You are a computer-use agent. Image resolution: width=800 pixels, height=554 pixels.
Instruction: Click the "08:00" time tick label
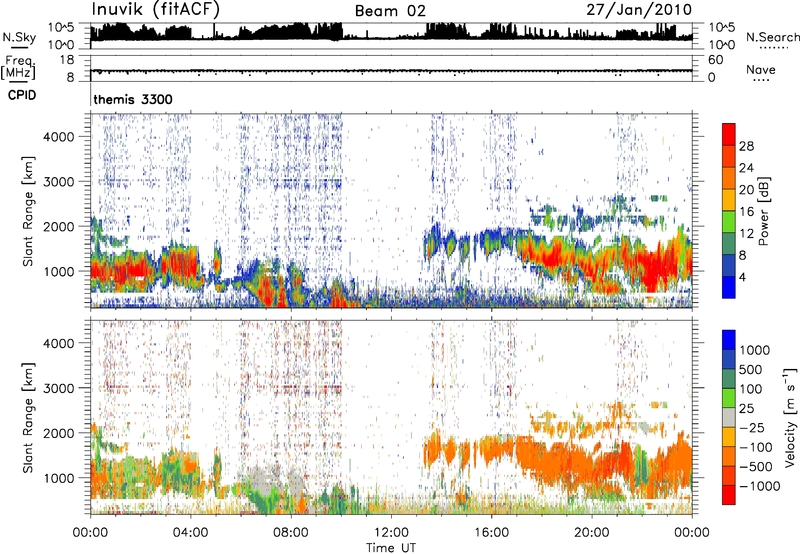tap(290, 533)
